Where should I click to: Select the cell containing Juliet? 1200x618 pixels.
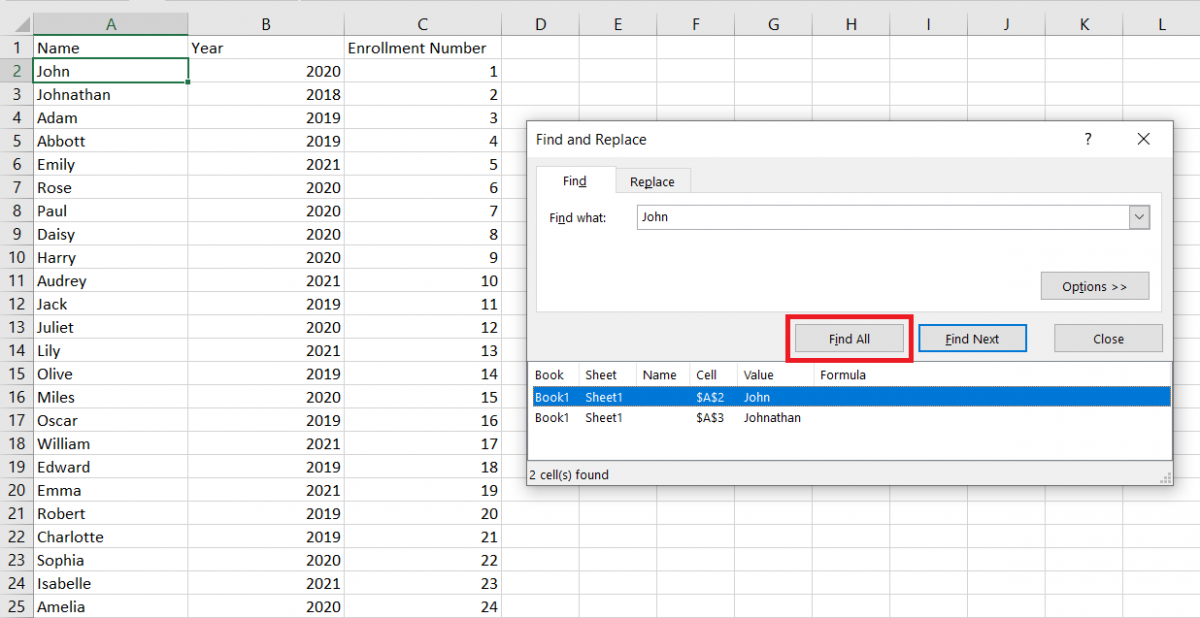(111, 328)
